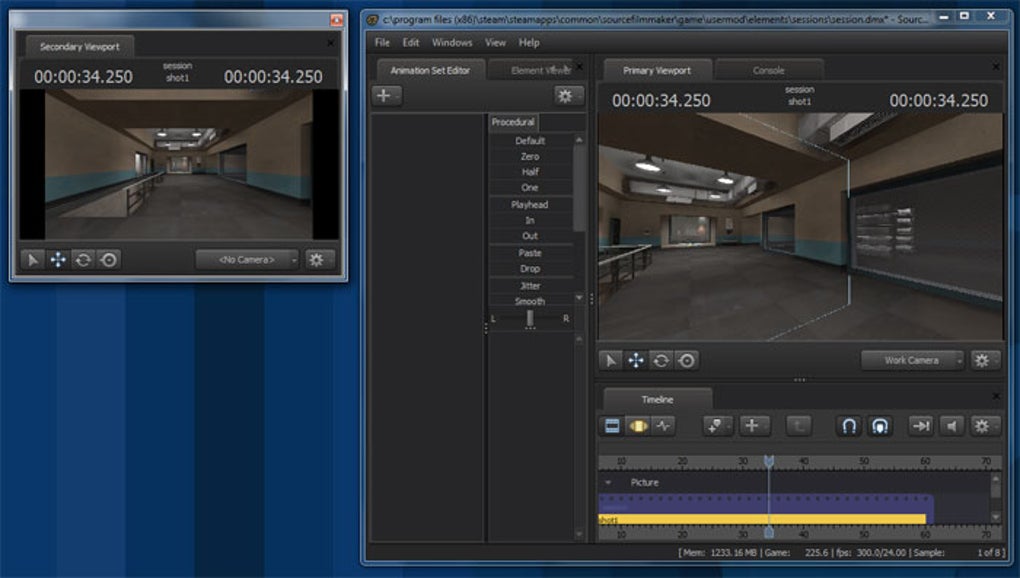The height and width of the screenshot is (578, 1020).
Task: Select the rotate tool in Primary Viewport
Action: point(661,360)
